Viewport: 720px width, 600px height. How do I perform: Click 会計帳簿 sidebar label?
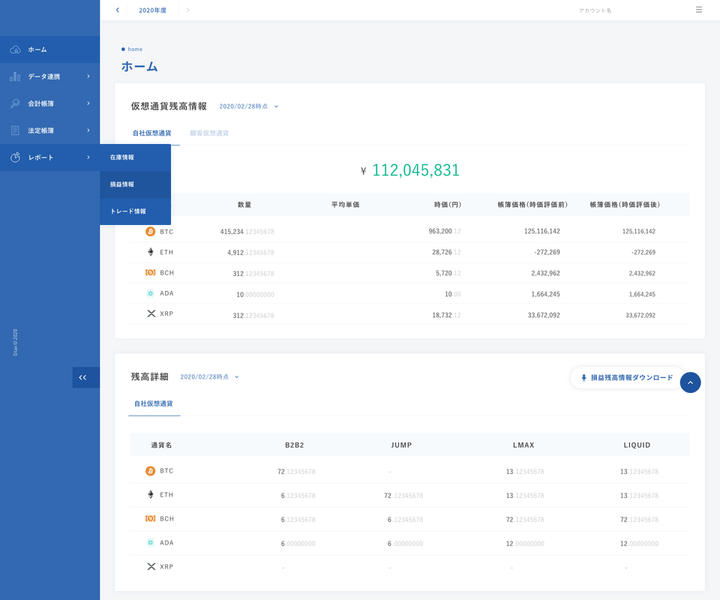pos(41,104)
